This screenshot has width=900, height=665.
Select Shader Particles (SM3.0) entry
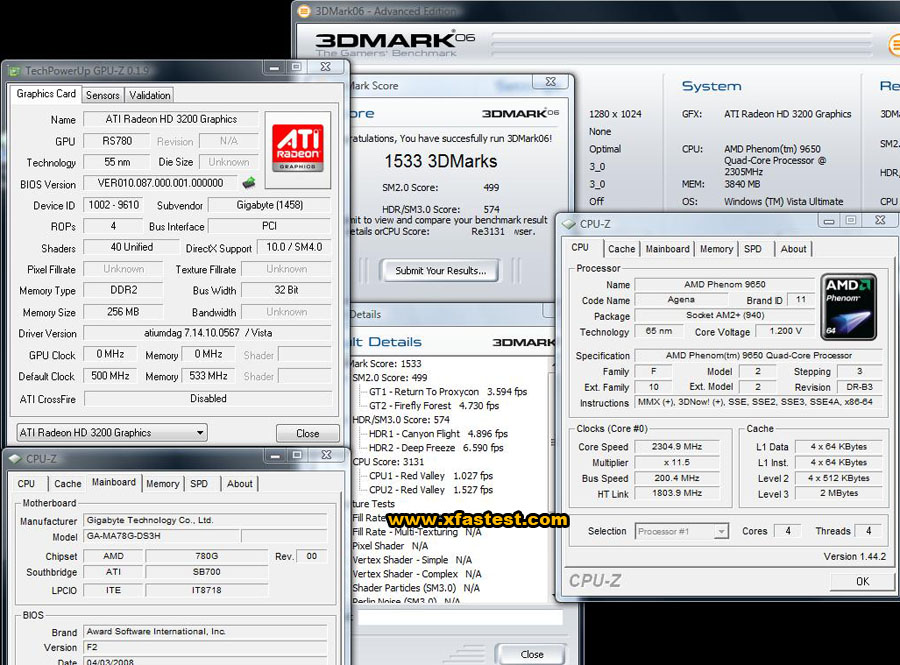416,588
